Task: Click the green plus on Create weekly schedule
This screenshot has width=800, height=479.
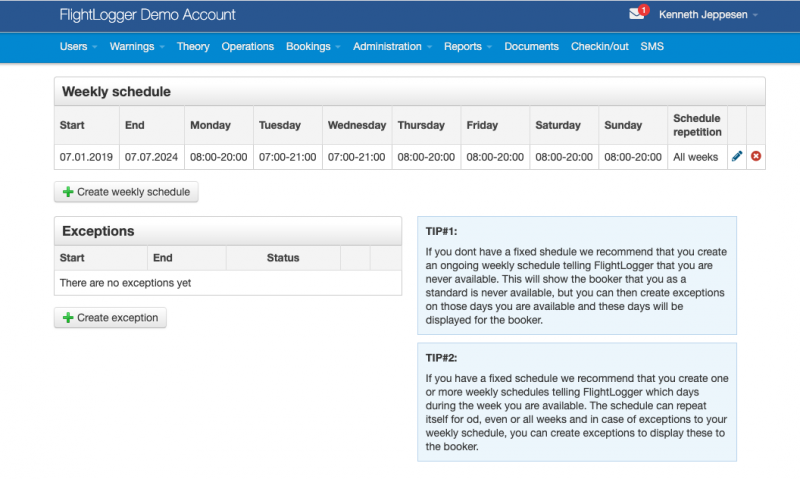Action: (x=68, y=192)
